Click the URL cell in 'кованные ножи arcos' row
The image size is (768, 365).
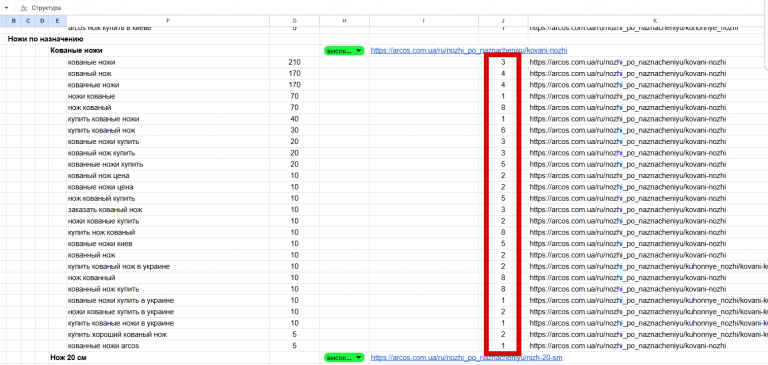[648, 346]
